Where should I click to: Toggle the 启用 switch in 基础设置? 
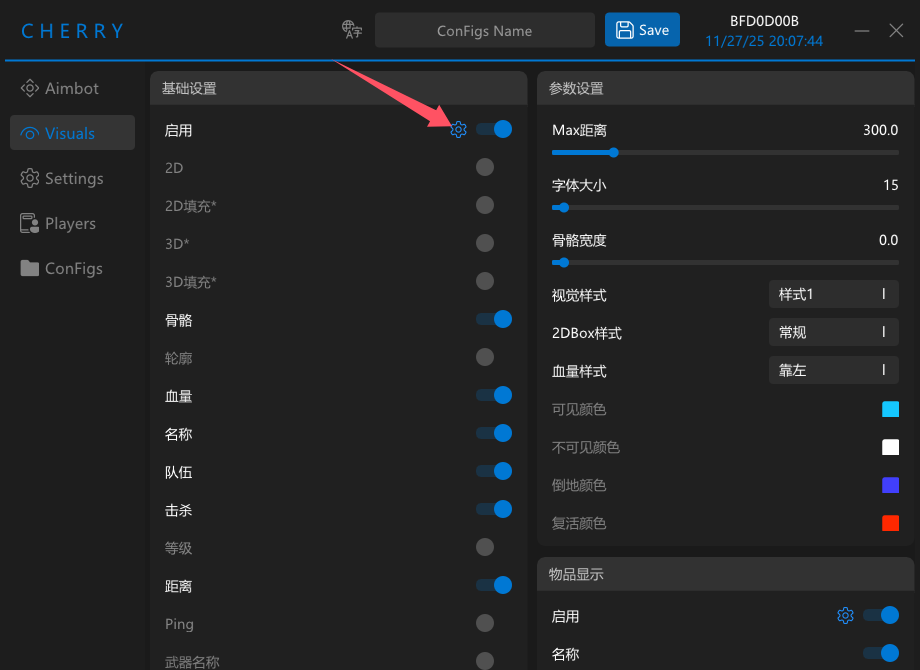494,129
